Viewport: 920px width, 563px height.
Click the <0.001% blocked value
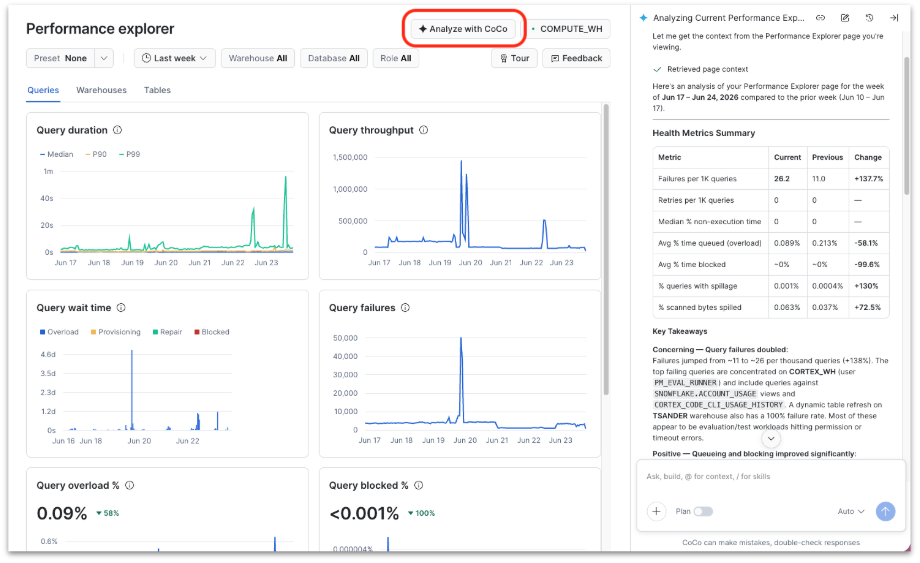364,513
